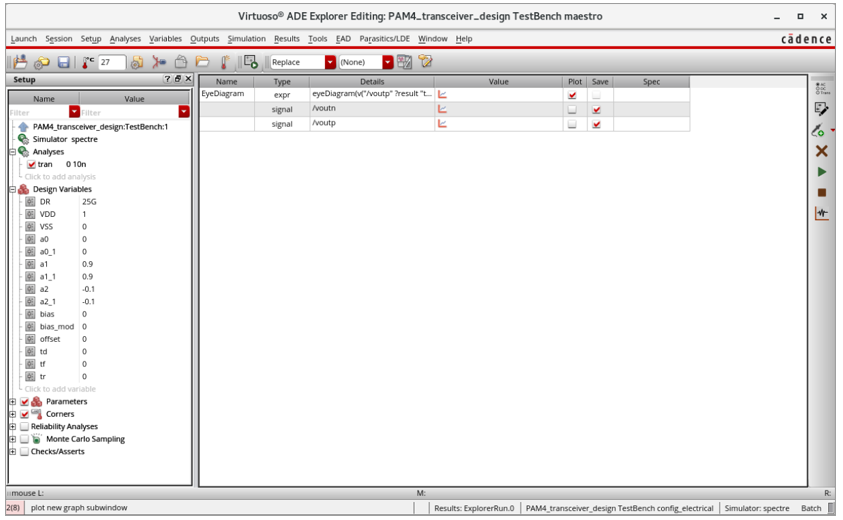Uncheck the Parameters checkbox
The image size is (843, 520).
pos(24,402)
